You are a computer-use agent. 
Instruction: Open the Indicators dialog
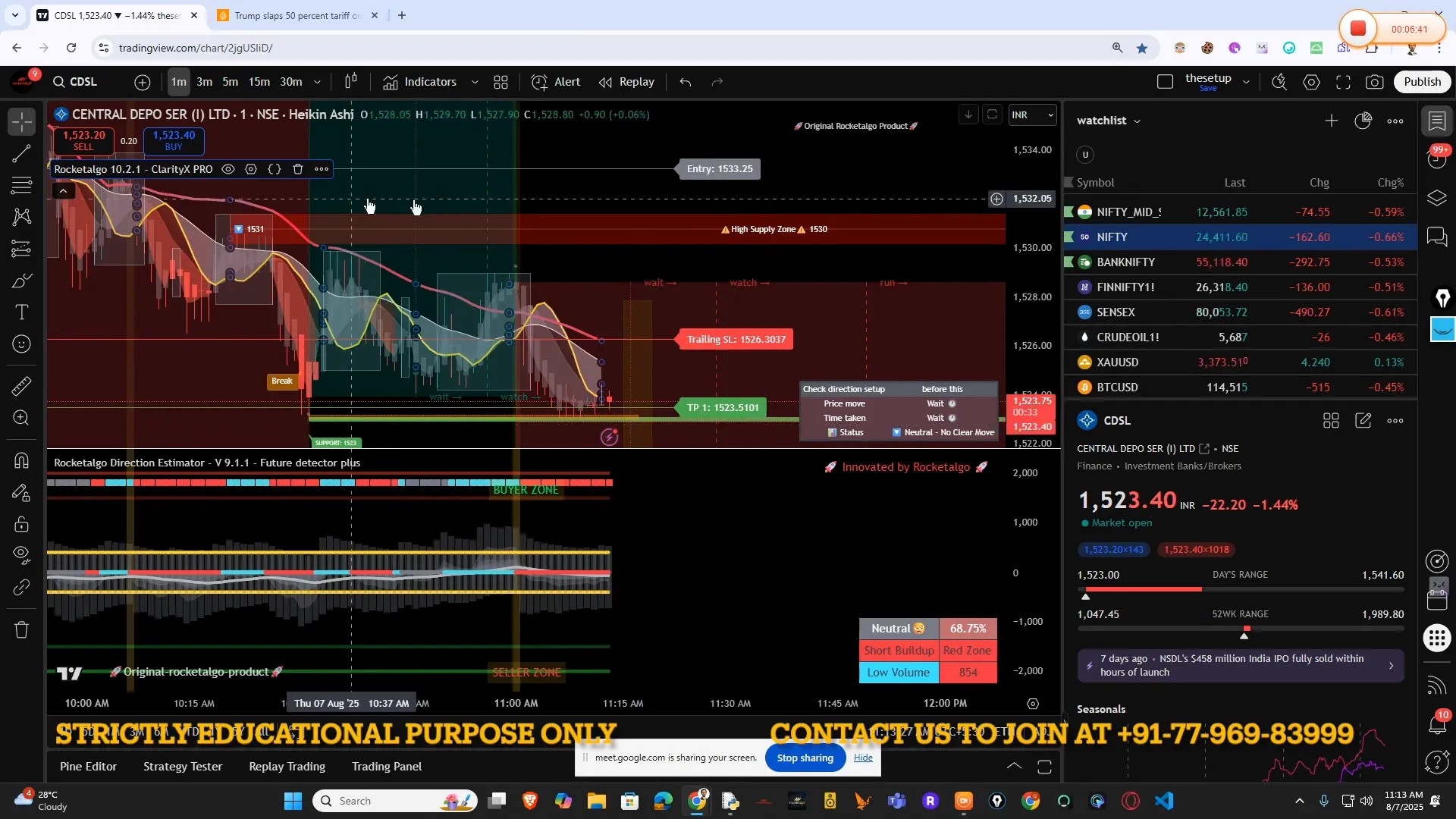(419, 82)
